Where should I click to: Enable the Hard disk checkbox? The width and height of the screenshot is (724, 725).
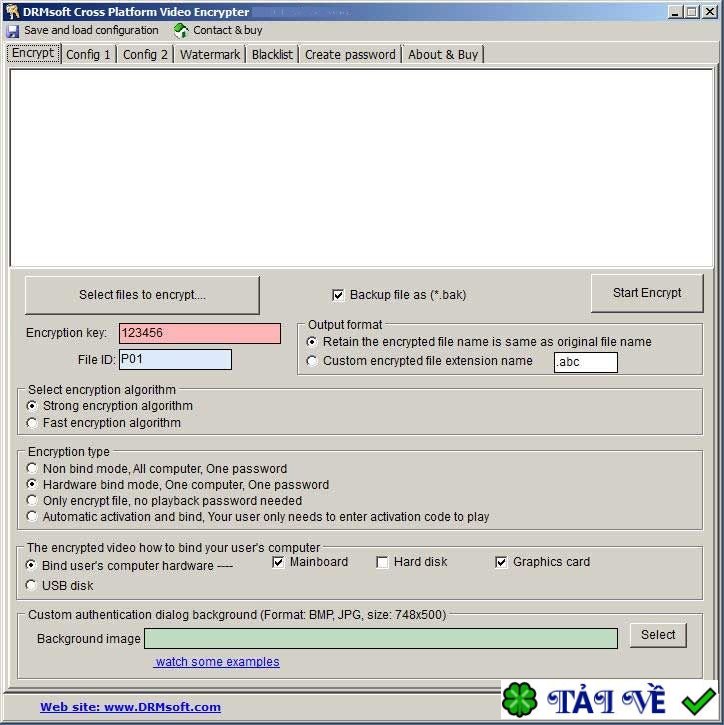point(382,562)
